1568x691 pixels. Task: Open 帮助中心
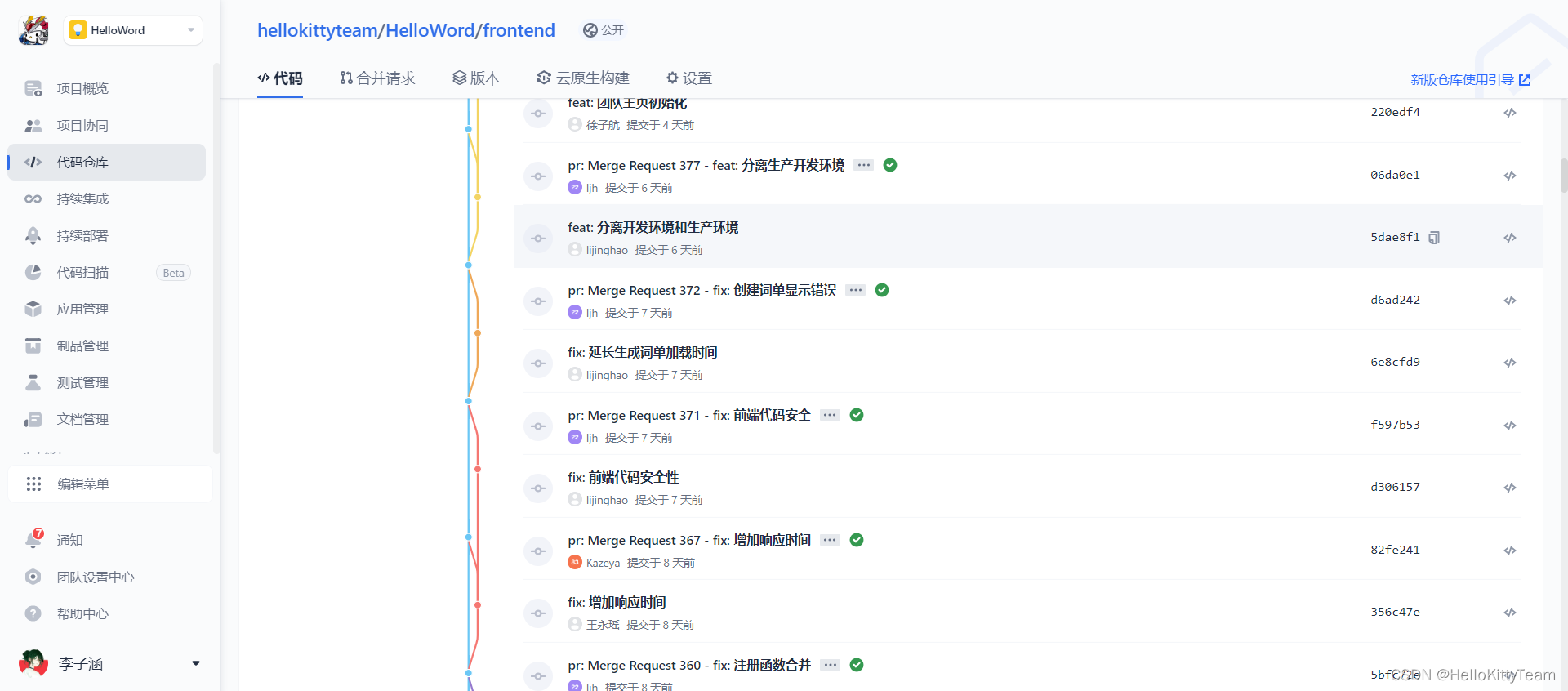106,613
